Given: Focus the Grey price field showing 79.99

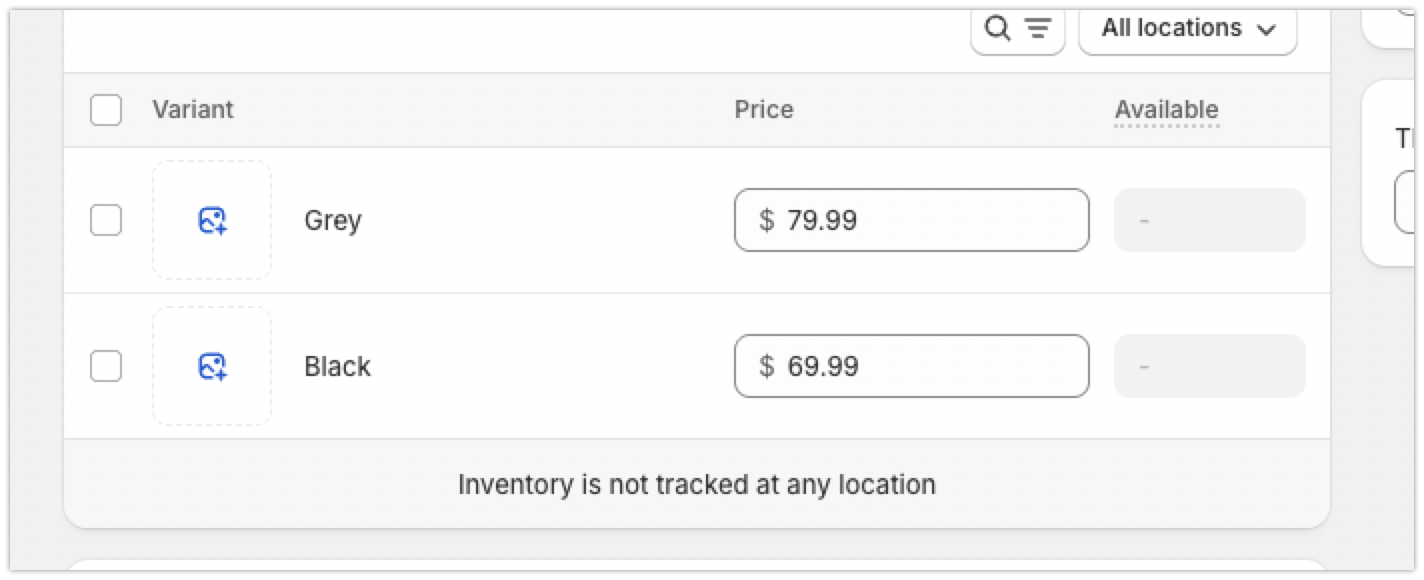Looking at the screenshot, I should point(930,220).
